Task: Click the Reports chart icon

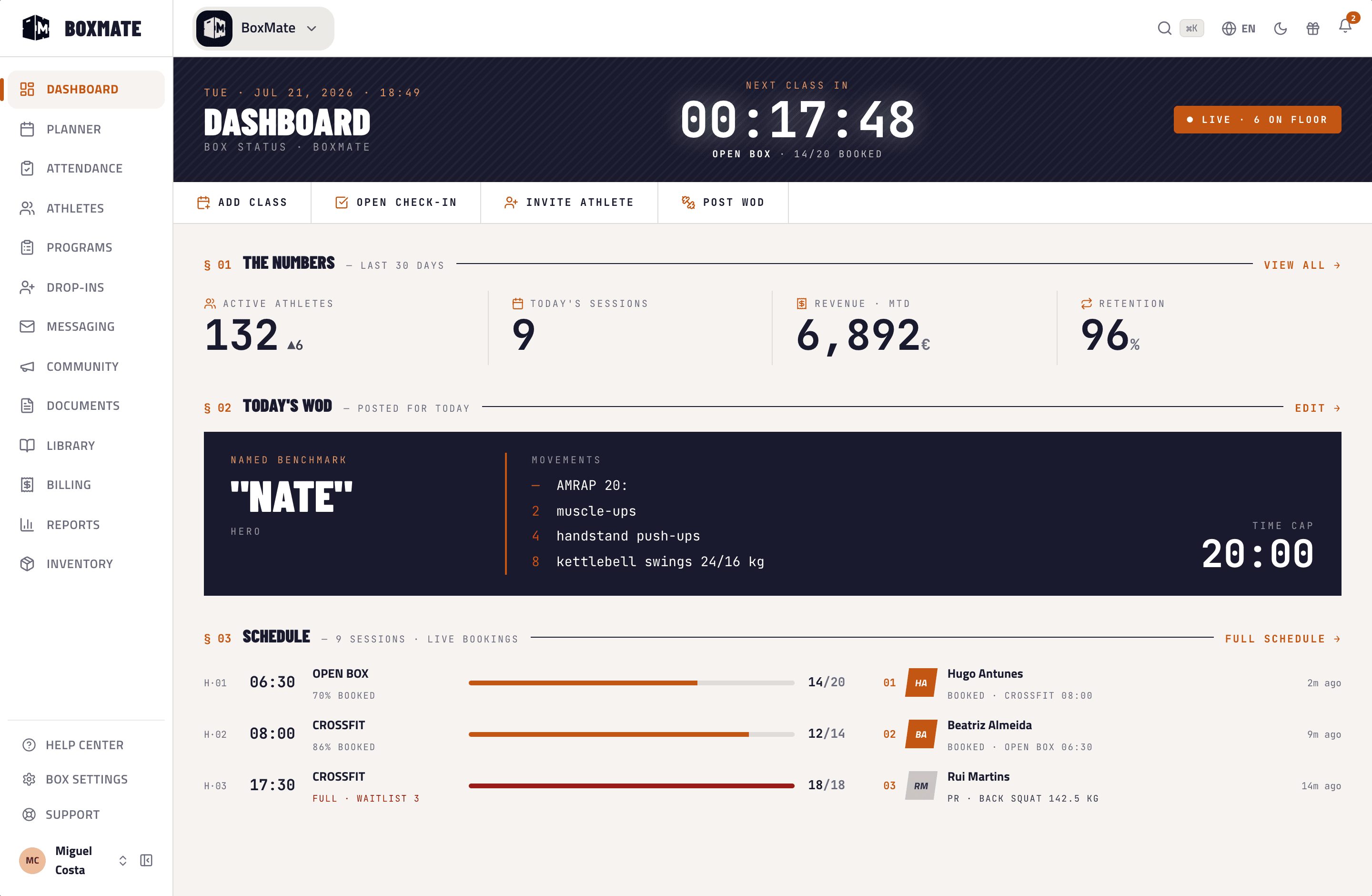Action: click(27, 525)
